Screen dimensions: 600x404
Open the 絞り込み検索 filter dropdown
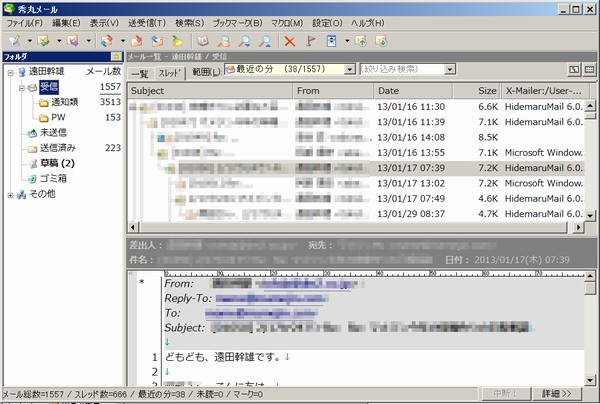(x=450, y=71)
